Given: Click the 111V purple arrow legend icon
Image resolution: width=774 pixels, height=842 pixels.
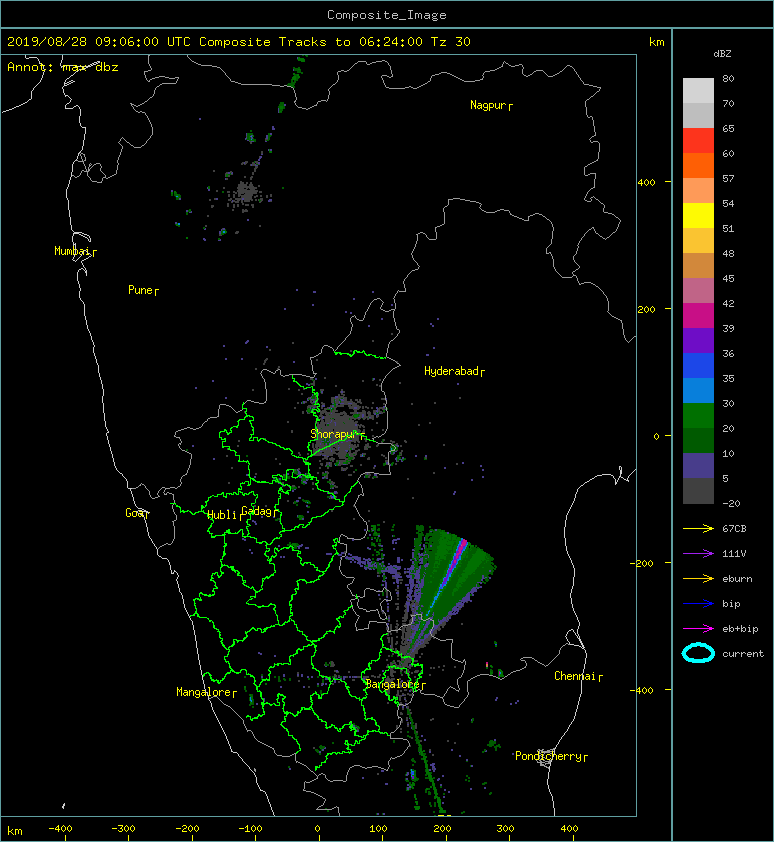Looking at the screenshot, I should 698,553.
